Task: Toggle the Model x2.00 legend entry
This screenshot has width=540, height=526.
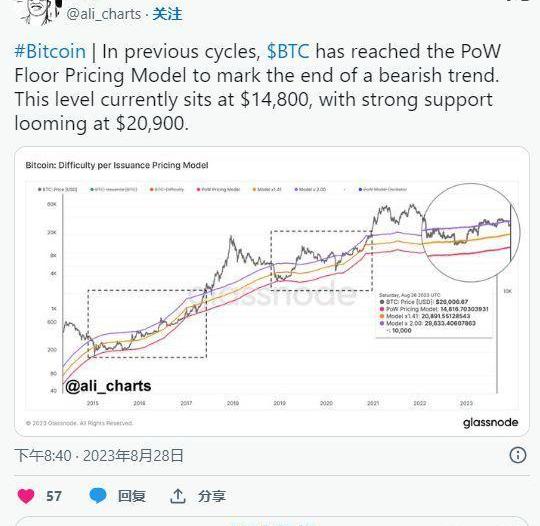Action: click(x=310, y=189)
